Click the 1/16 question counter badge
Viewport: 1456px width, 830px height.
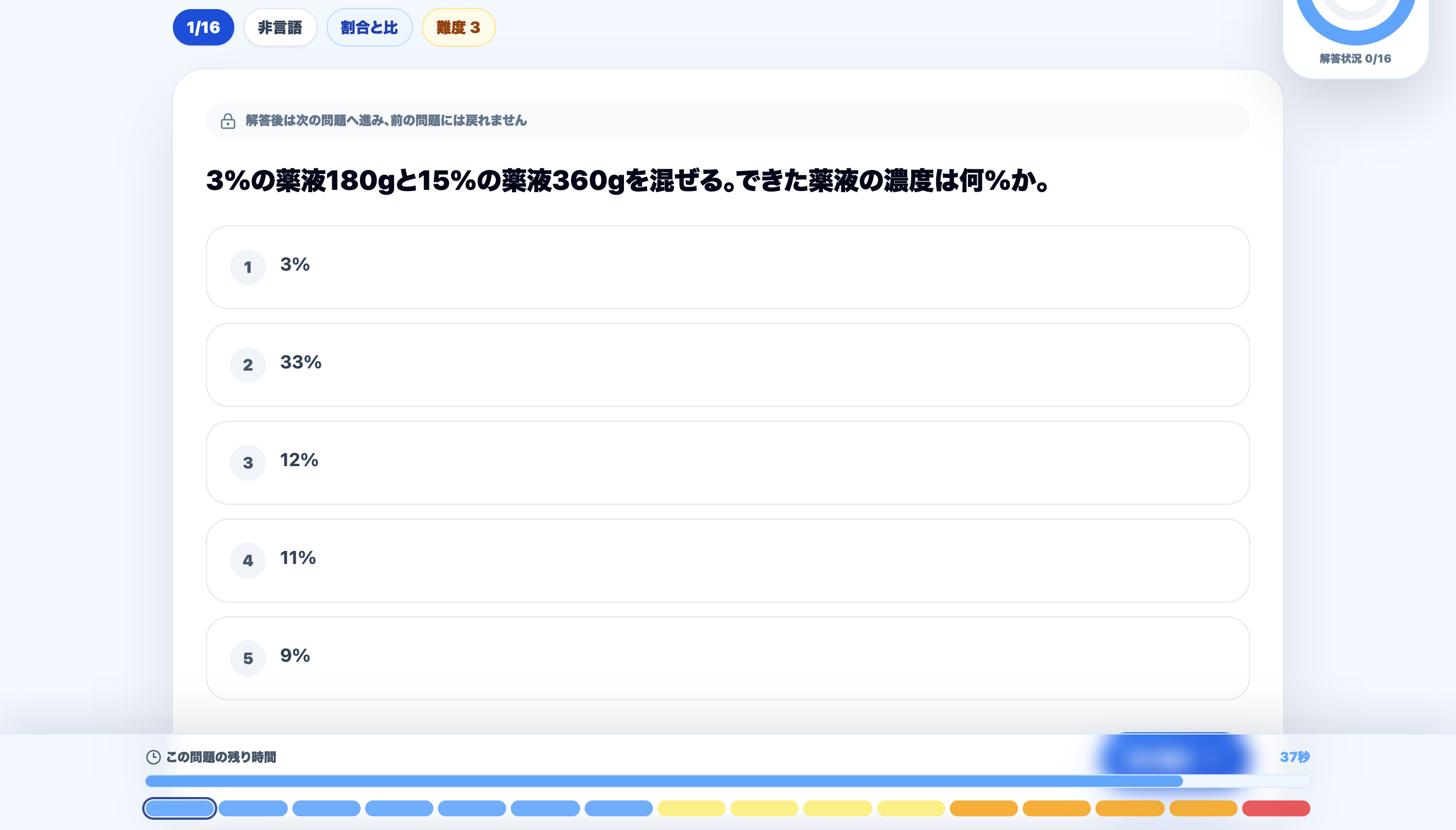pyautogui.click(x=203, y=27)
